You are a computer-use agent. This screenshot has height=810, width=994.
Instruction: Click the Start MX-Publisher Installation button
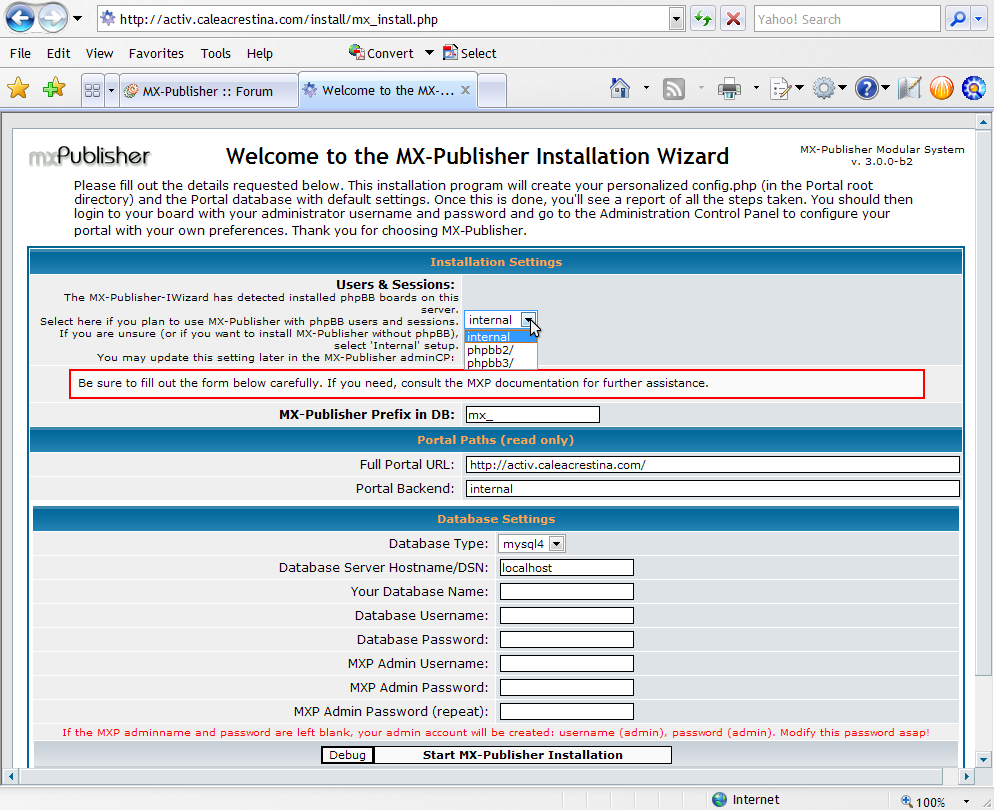point(522,755)
